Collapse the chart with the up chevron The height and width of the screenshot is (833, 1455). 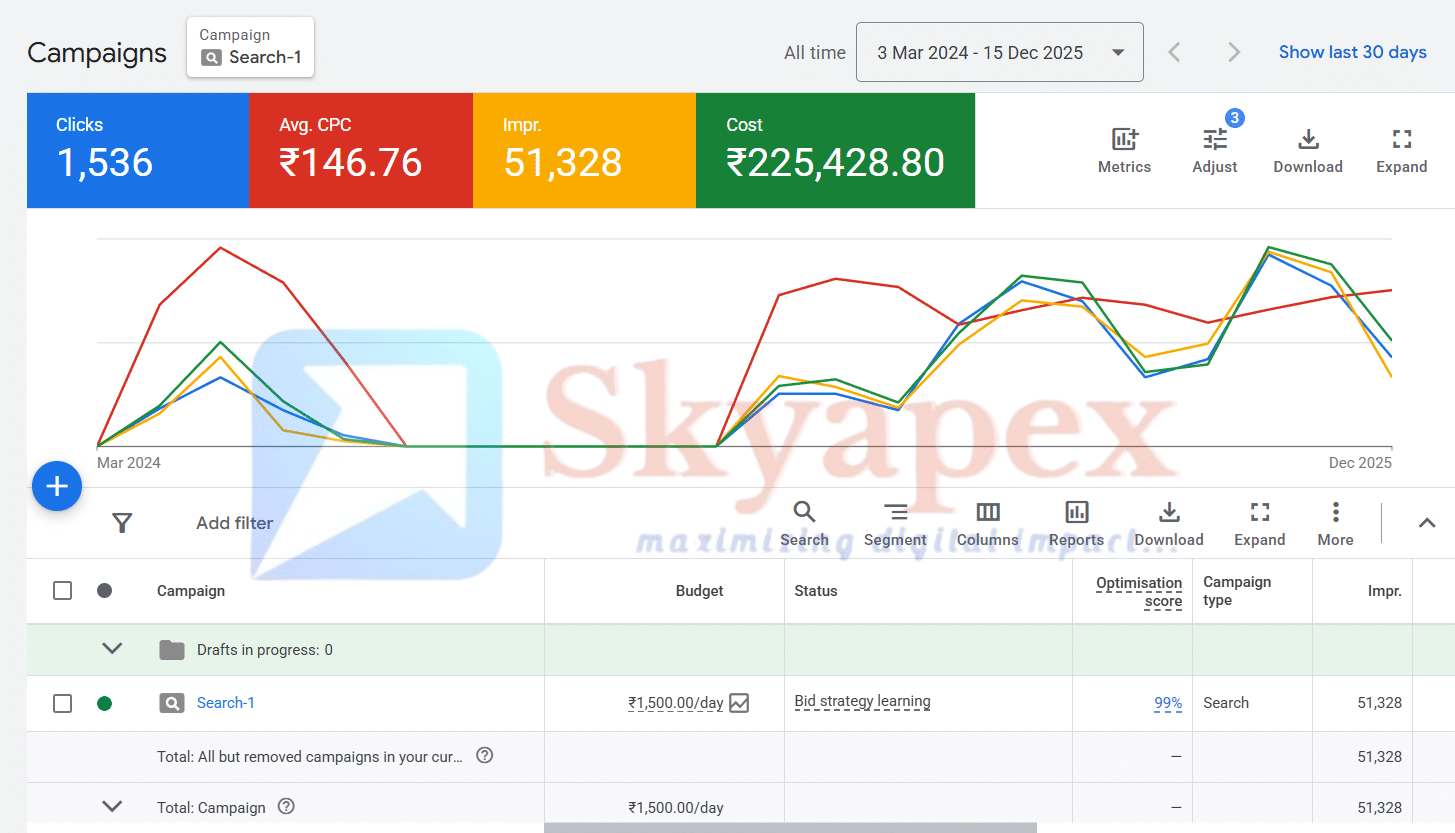1427,523
